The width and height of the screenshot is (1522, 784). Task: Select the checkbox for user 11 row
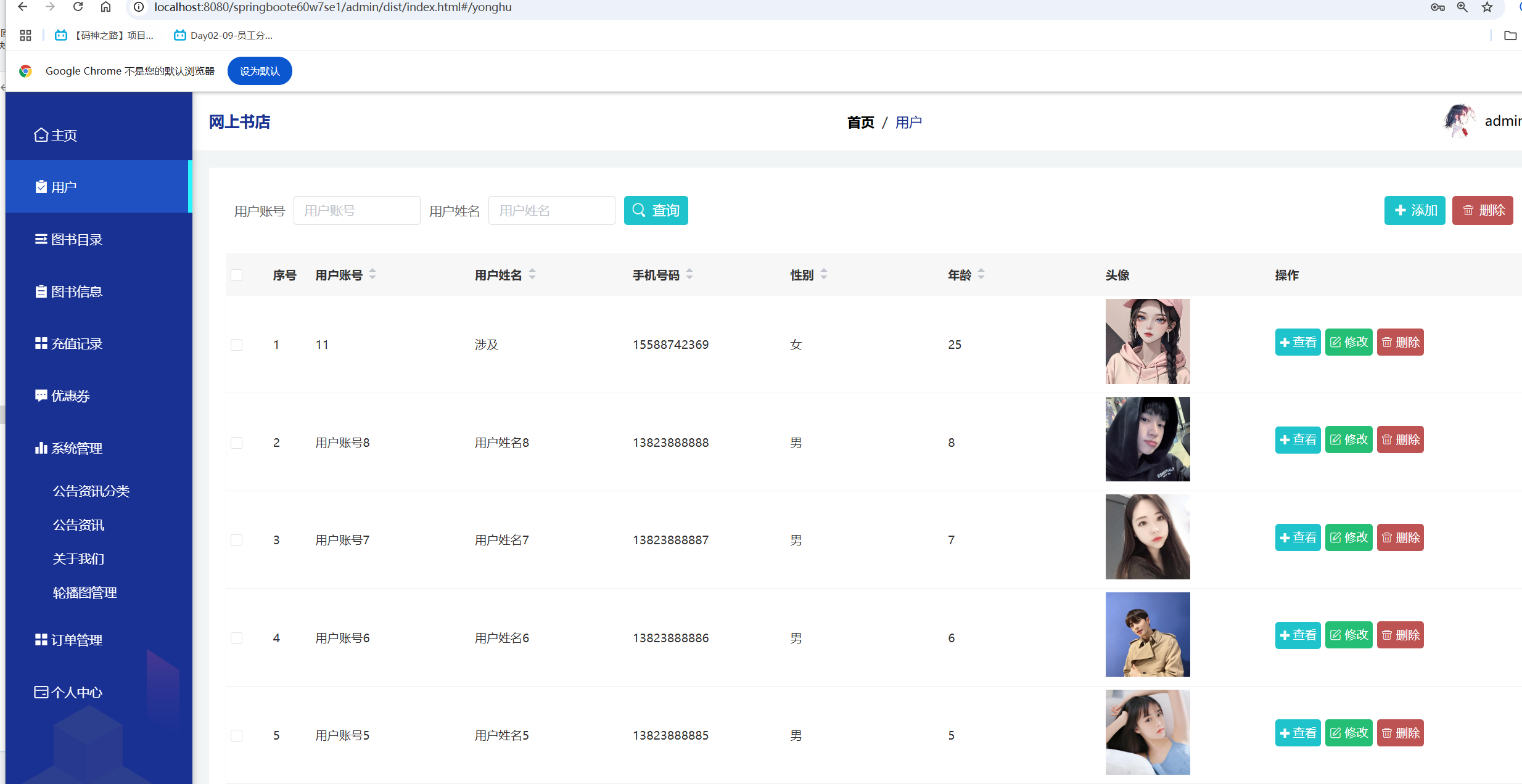(237, 345)
